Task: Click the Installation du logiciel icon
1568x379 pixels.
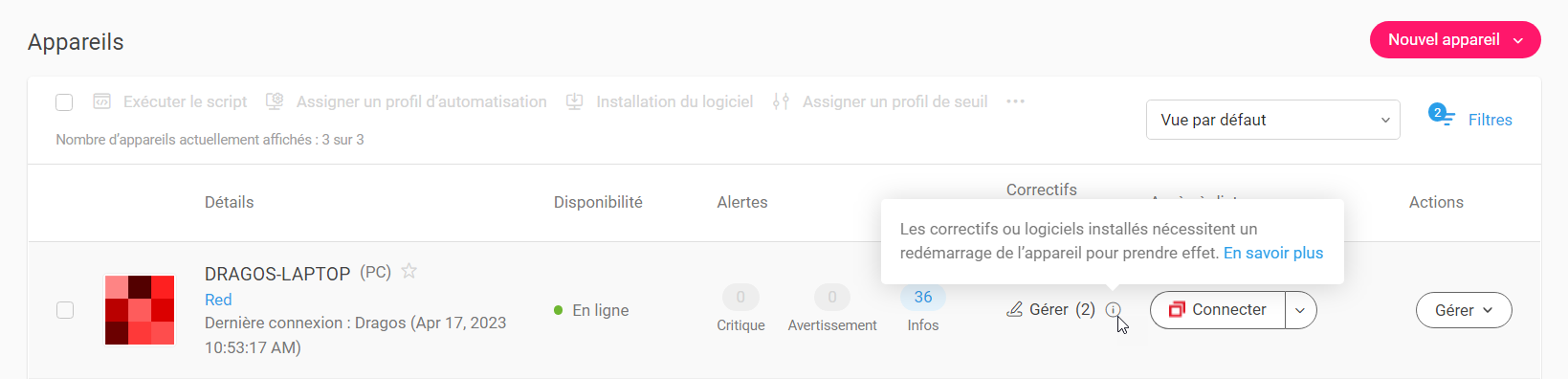Action: pos(575,101)
